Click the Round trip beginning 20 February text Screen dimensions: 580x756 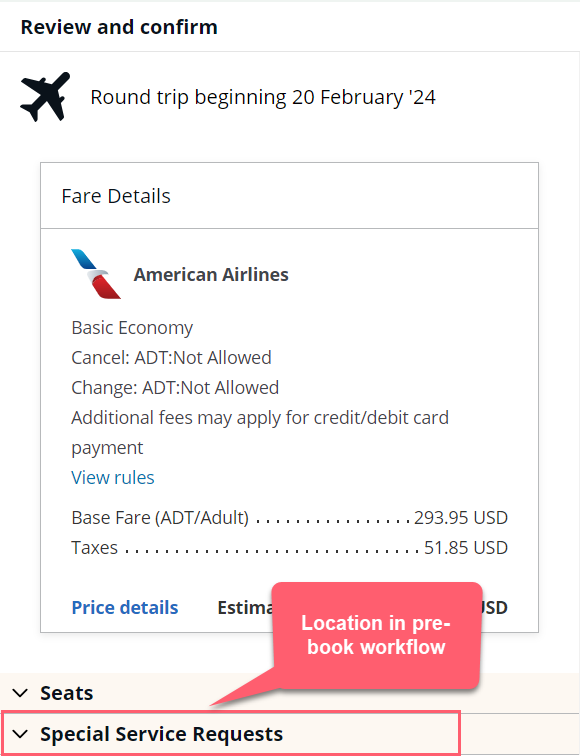click(263, 97)
